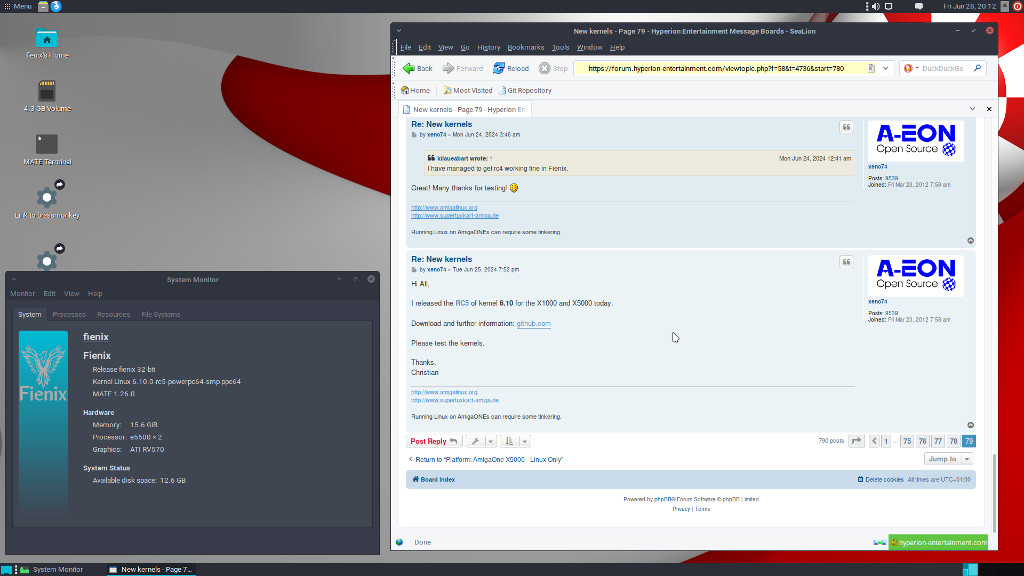Click the System Monitor taskbar entry
The image size is (1024, 576).
tap(52, 569)
